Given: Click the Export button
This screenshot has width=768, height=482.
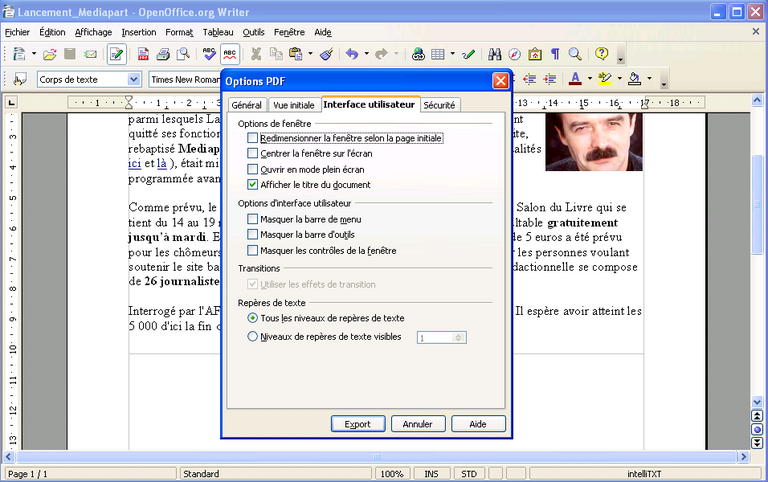Looking at the screenshot, I should pyautogui.click(x=358, y=424).
